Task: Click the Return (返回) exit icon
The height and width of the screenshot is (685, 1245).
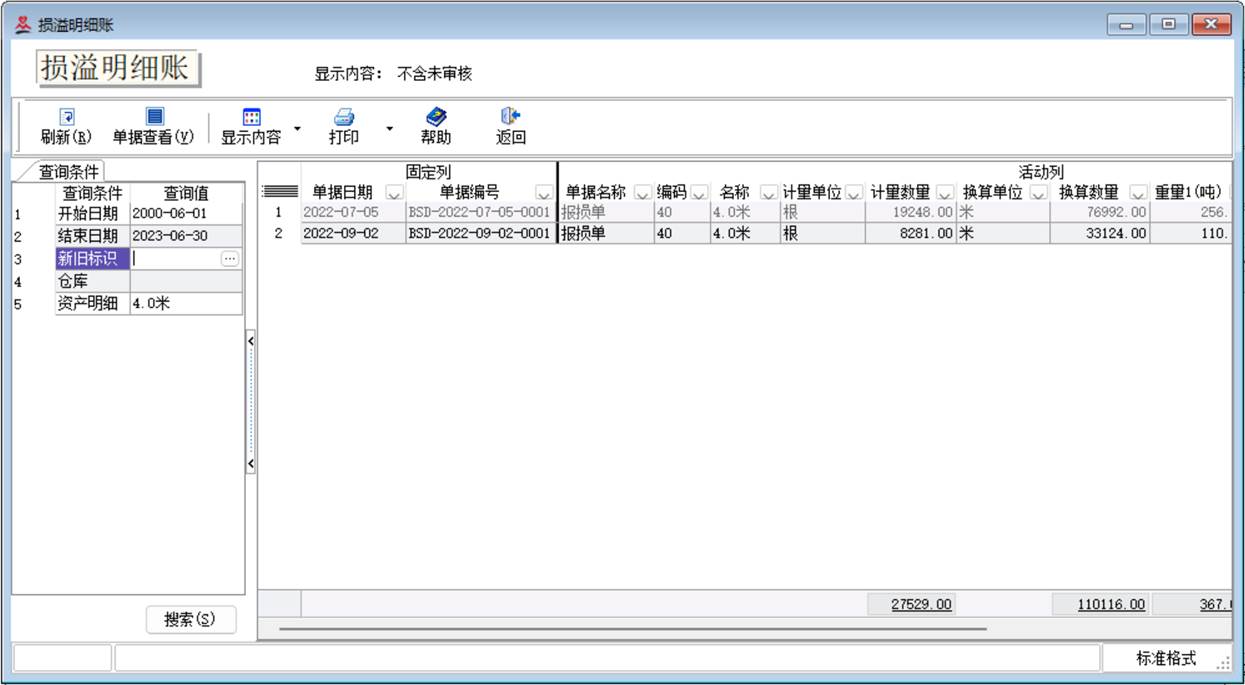Action: 510,117
